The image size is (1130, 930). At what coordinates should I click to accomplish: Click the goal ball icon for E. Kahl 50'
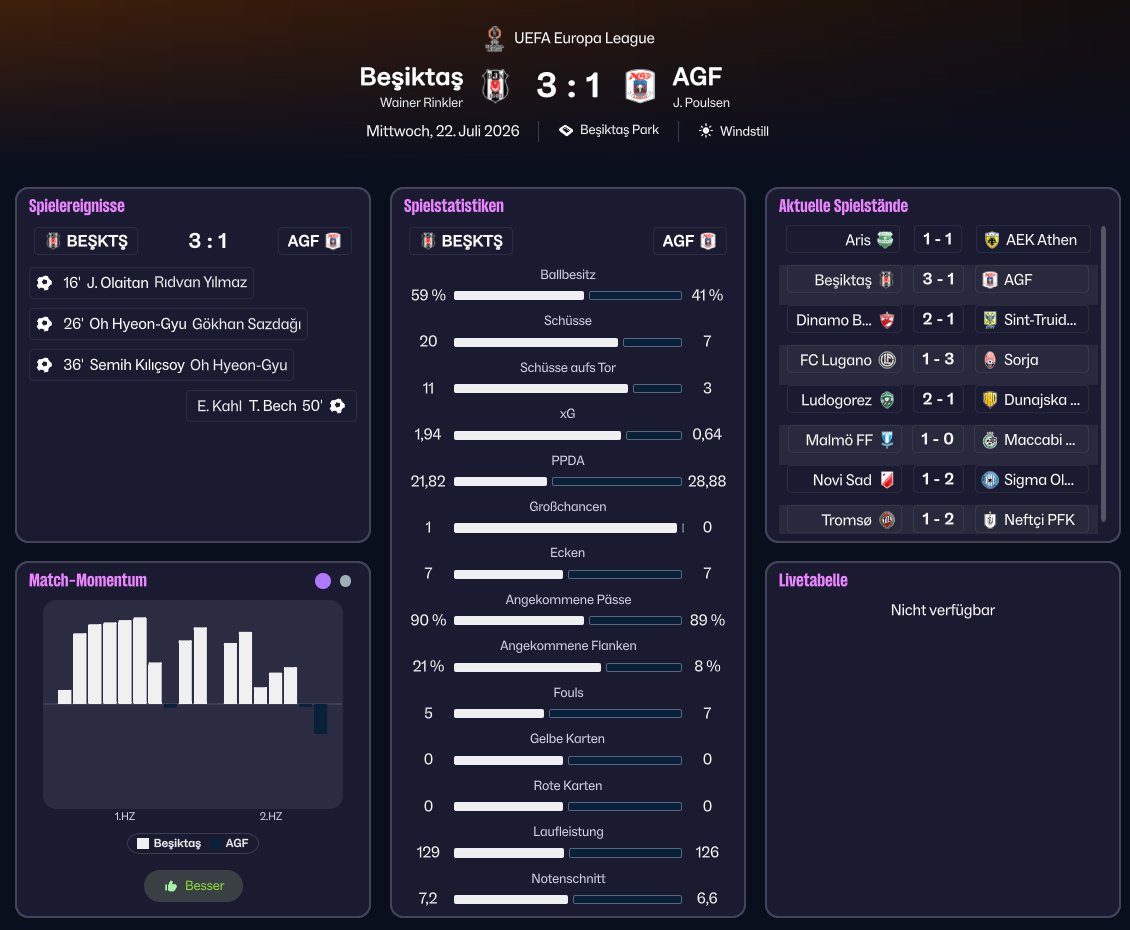(337, 406)
